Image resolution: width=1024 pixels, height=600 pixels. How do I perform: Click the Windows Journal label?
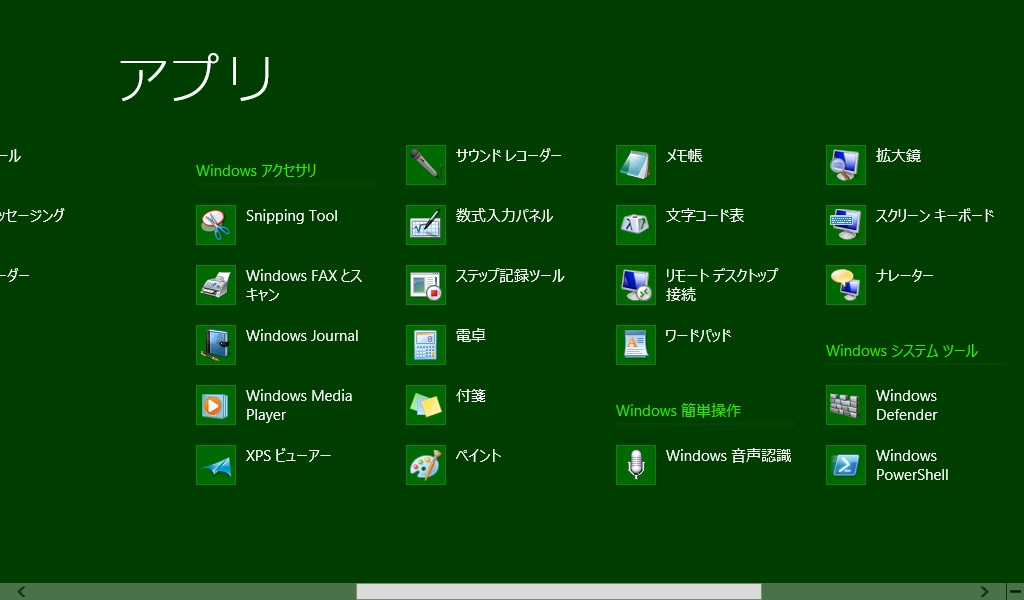pyautogui.click(x=302, y=336)
